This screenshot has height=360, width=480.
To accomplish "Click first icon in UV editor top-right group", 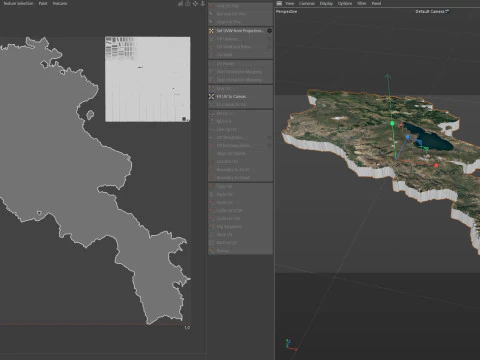I will coord(180,3).
